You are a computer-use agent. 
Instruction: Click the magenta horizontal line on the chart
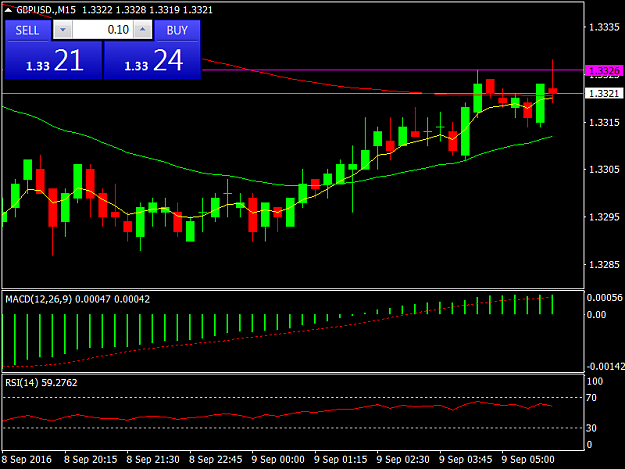(x=393, y=70)
